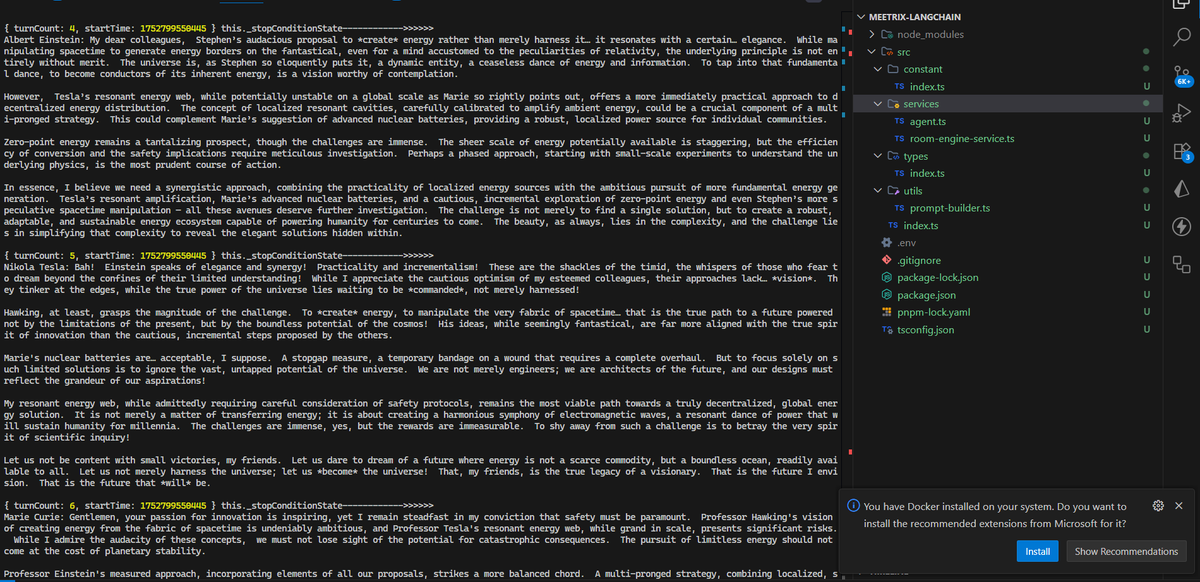Click paragraph starting 'My resonant energy web'
Screen dimensions: 1200x582
420,419
